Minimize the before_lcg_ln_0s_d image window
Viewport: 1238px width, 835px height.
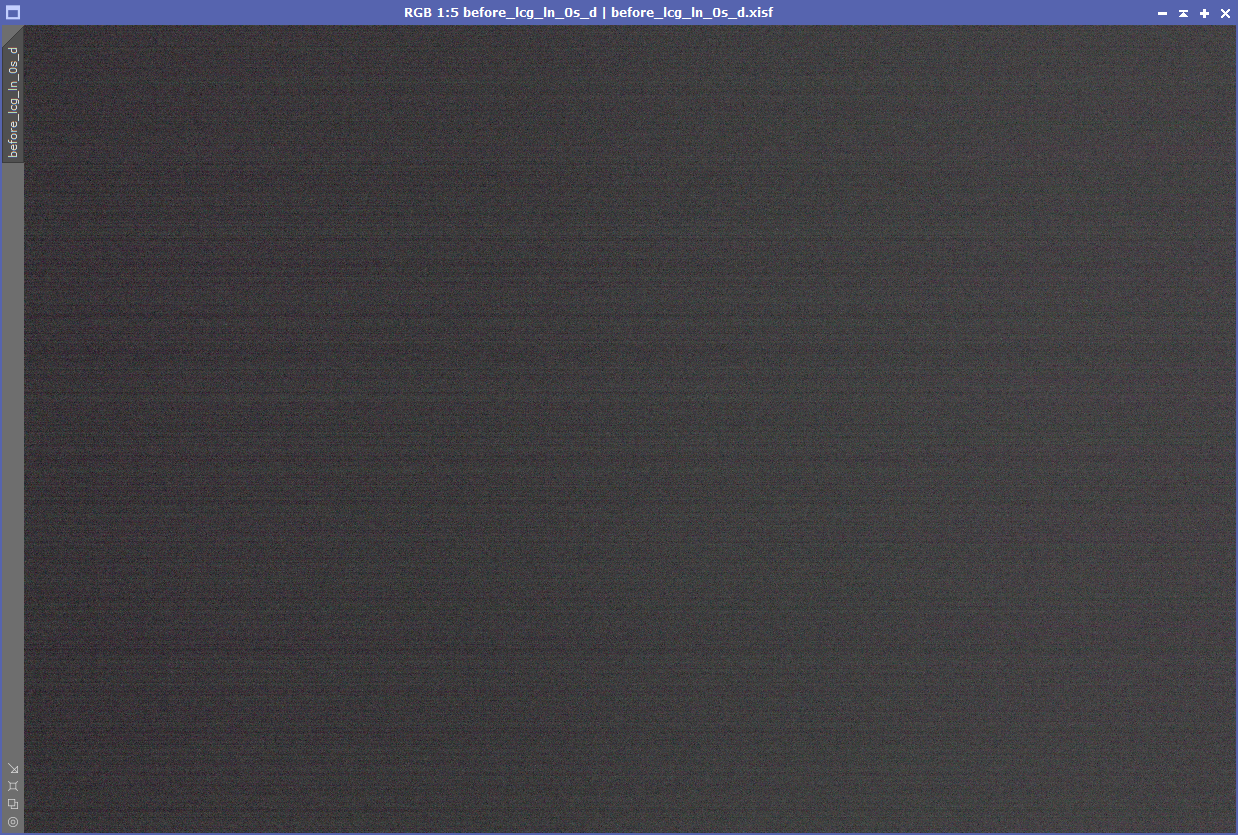tap(1162, 13)
